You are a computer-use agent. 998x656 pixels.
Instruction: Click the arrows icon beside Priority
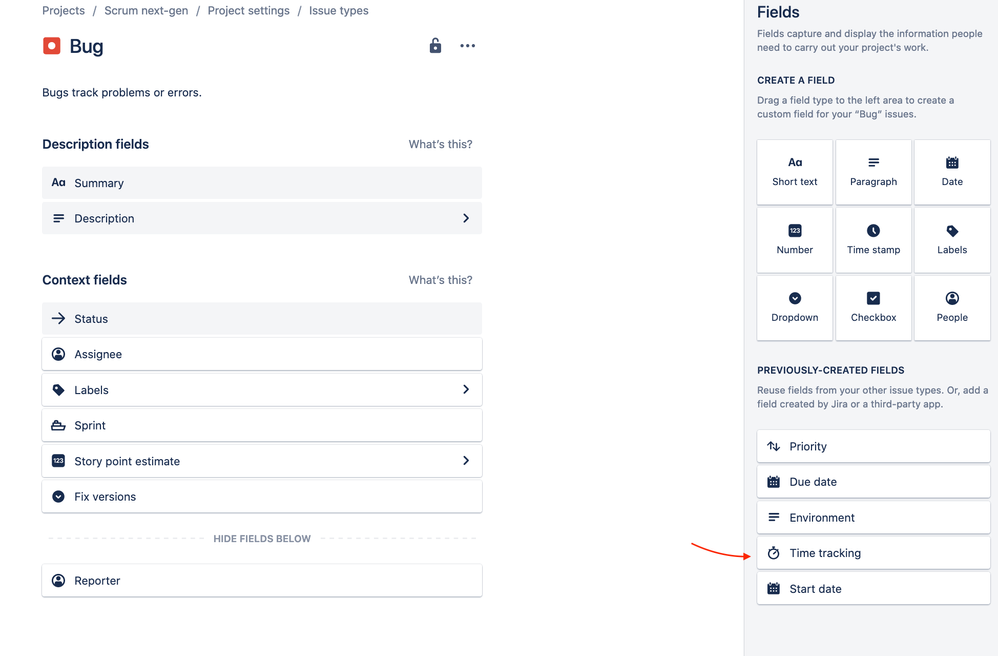(x=773, y=446)
